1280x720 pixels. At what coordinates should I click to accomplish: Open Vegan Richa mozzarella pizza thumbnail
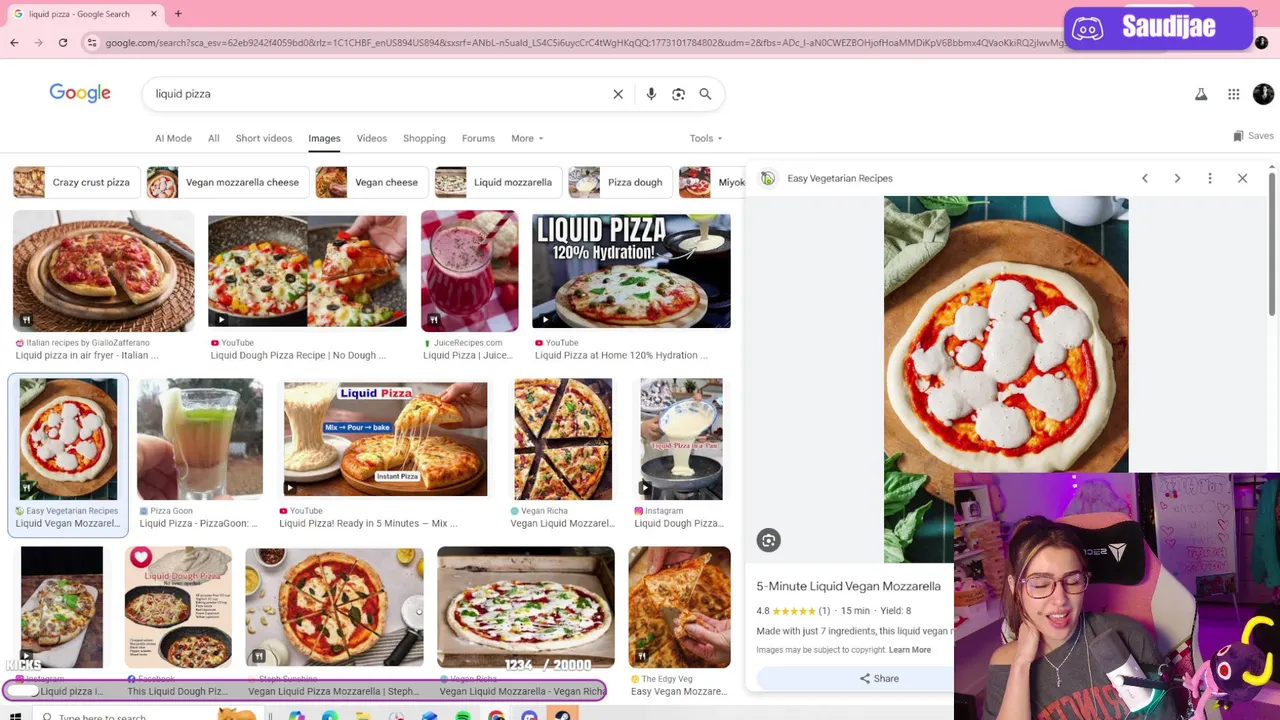(563, 439)
